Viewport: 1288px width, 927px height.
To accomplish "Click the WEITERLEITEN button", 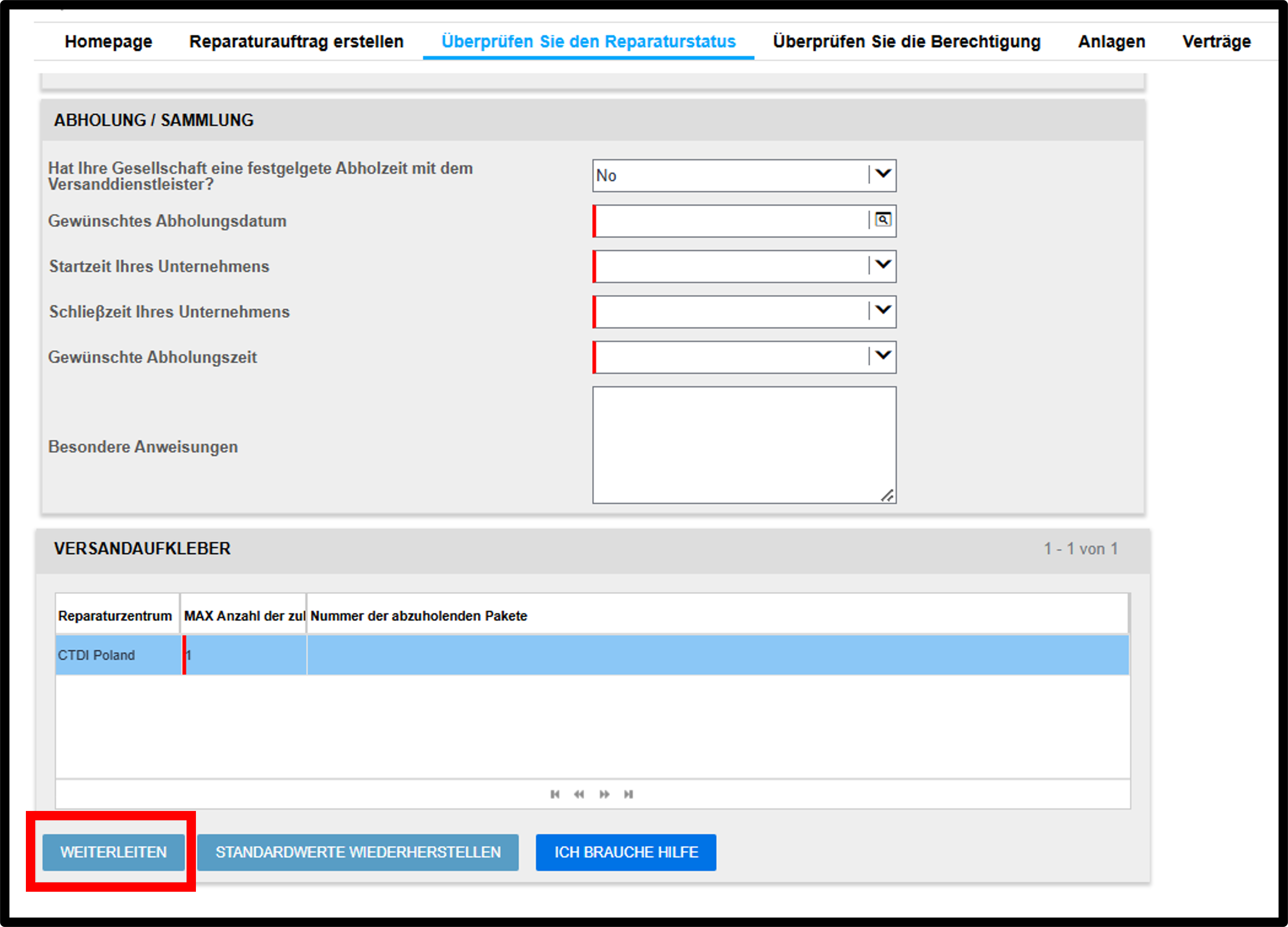I will pyautogui.click(x=113, y=852).
